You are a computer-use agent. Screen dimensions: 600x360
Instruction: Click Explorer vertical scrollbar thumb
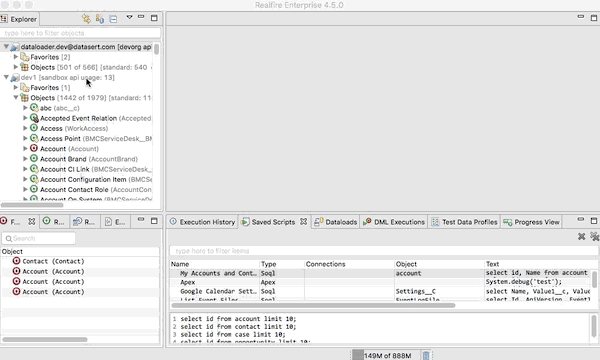(x=157, y=49)
